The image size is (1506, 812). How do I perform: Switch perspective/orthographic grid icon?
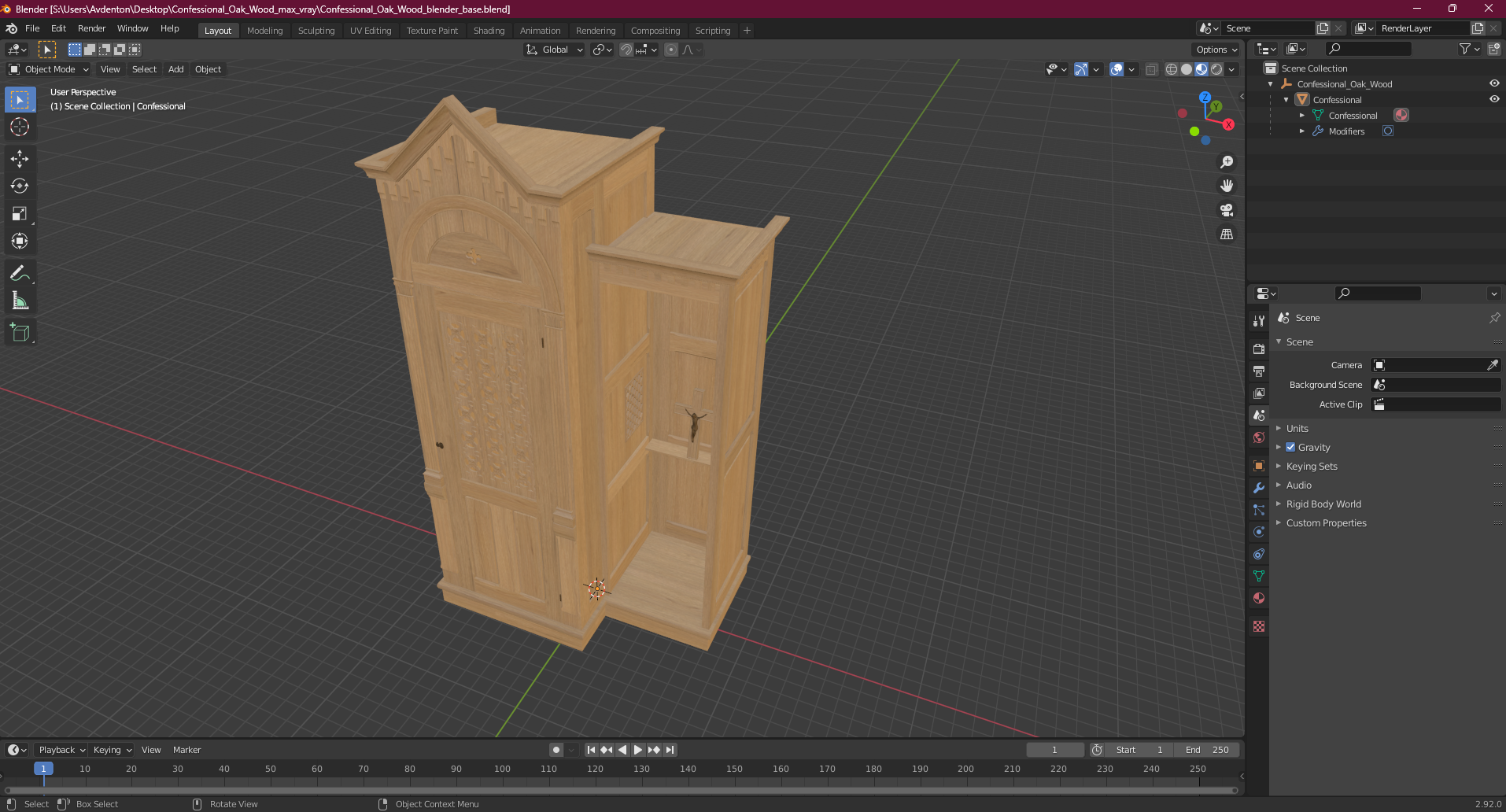(1227, 234)
